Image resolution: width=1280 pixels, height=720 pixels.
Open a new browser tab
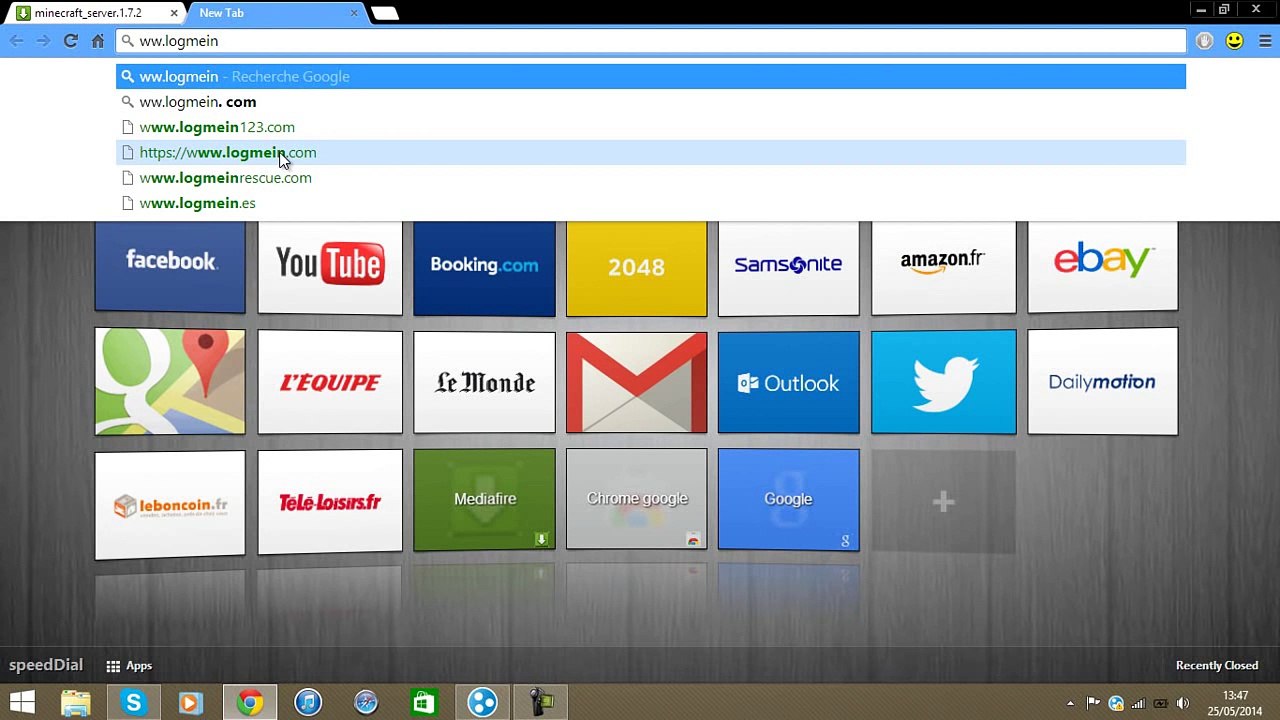384,13
